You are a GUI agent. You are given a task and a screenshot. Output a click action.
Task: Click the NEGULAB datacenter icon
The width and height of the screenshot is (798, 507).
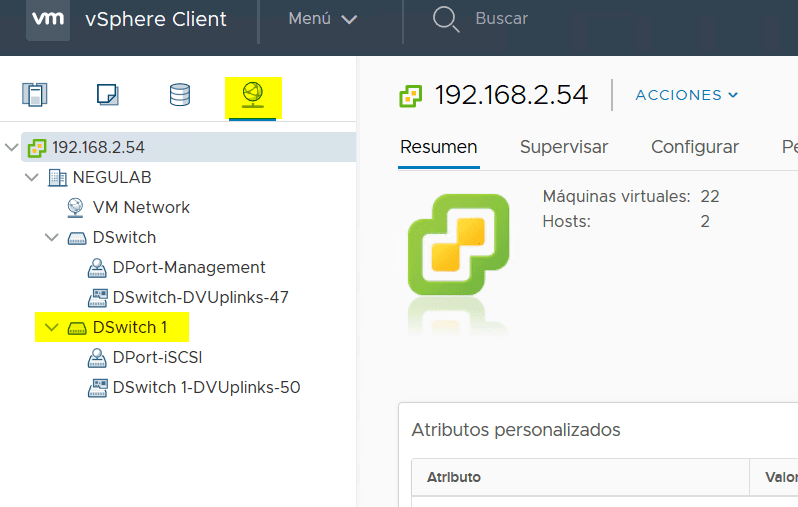[x=57, y=178]
